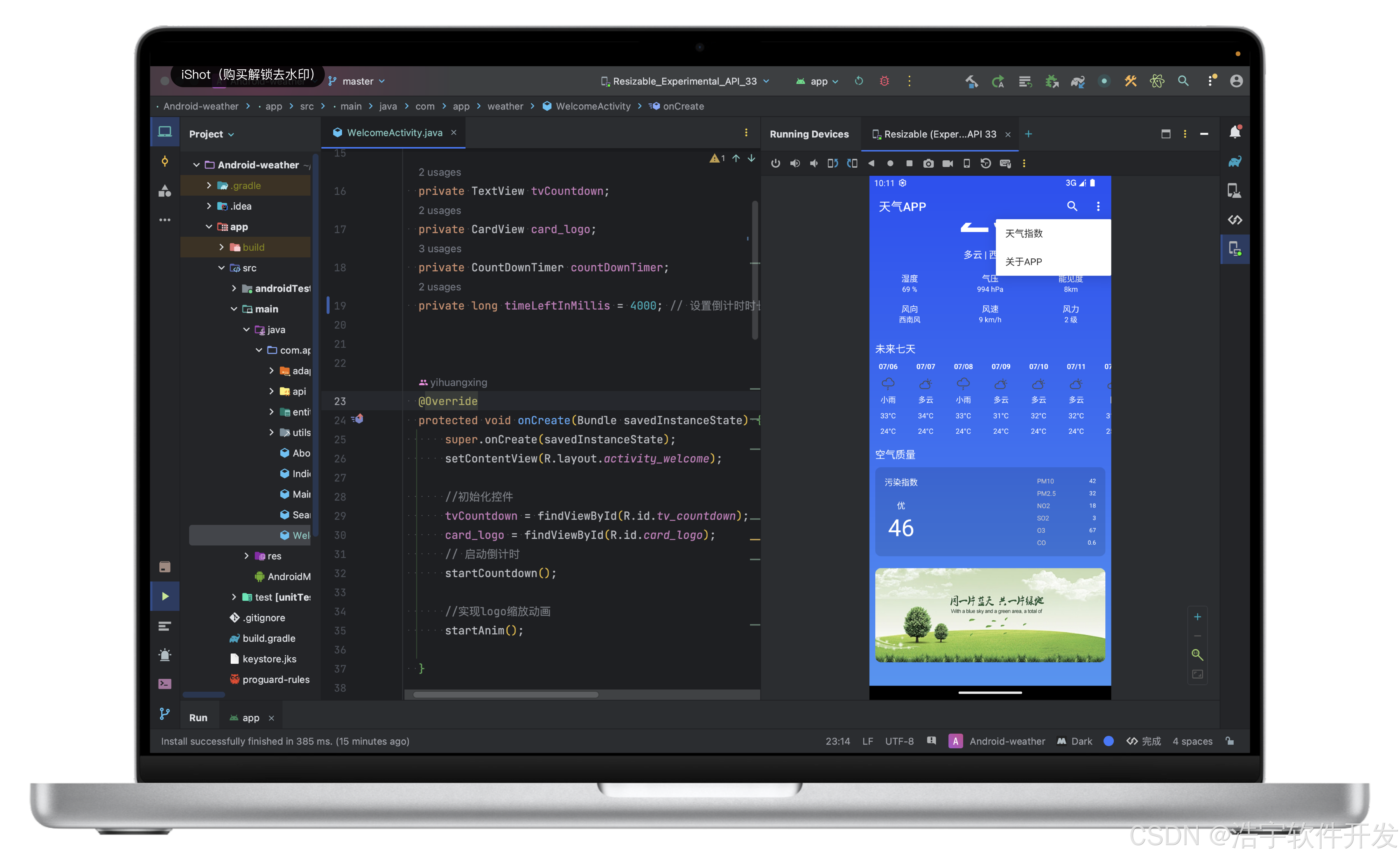Viewport: 1400px width, 859px height.
Task: Expand the build folder
Action: coord(221,248)
